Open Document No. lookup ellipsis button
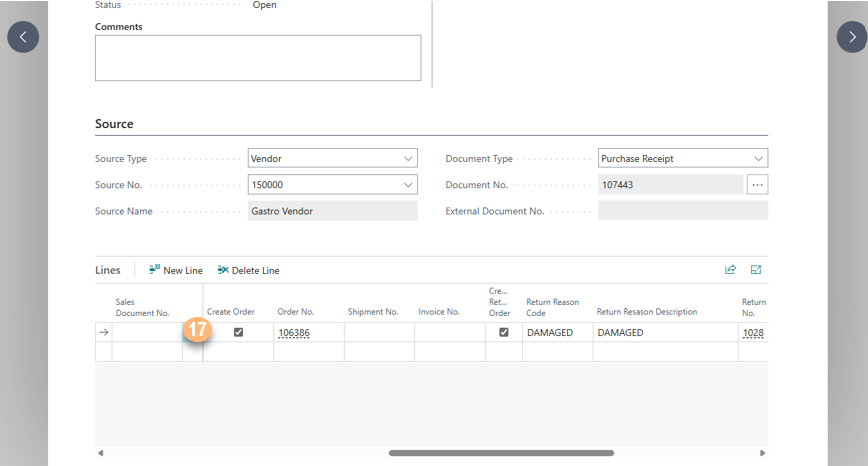The image size is (868, 466). click(757, 185)
